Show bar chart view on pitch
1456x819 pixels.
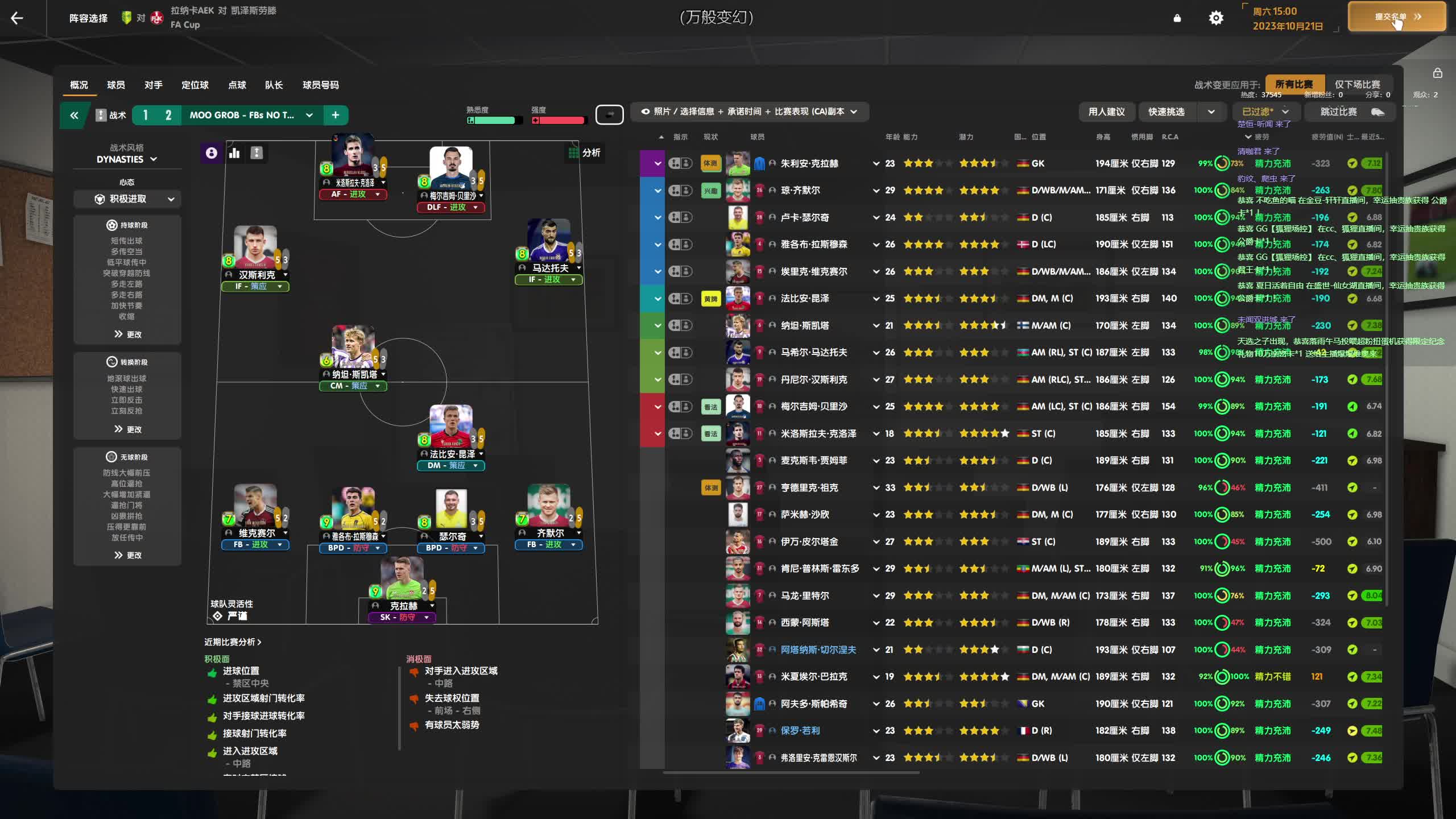(234, 153)
